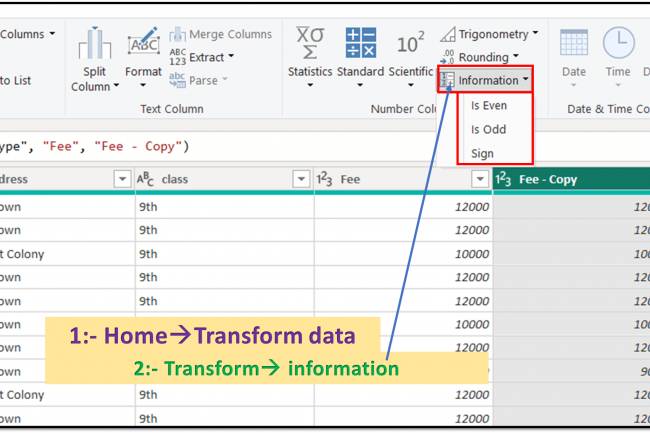Select the first 10000 Fee cell
Screen dimensions: 650x433
(403, 254)
